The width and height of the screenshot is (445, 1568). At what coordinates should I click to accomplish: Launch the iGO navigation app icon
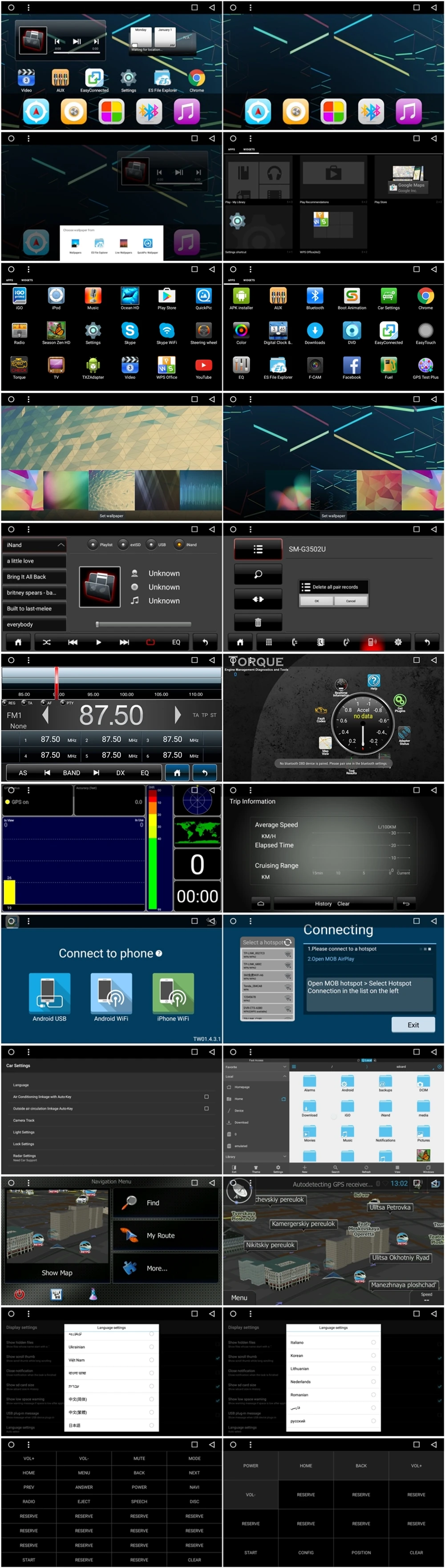pos(19,296)
